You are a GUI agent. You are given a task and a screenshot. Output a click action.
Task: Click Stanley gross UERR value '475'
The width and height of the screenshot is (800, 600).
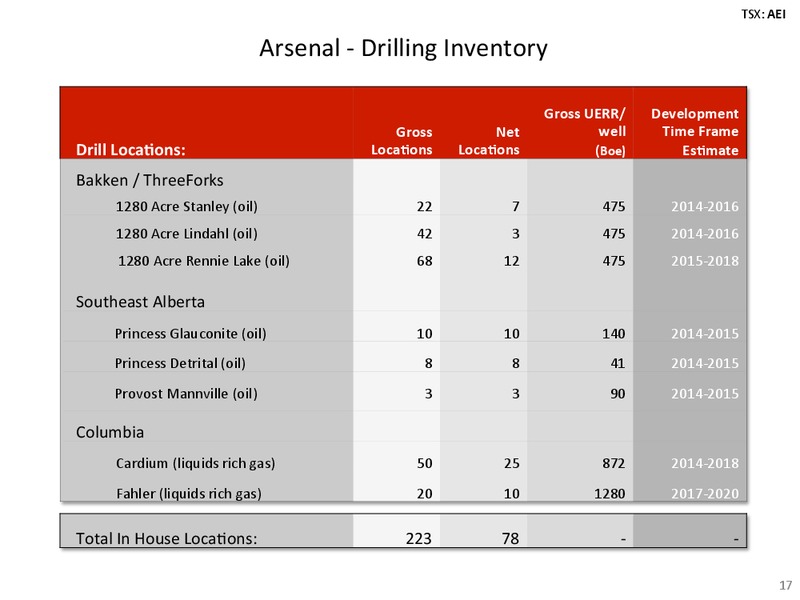pyautogui.click(x=614, y=207)
